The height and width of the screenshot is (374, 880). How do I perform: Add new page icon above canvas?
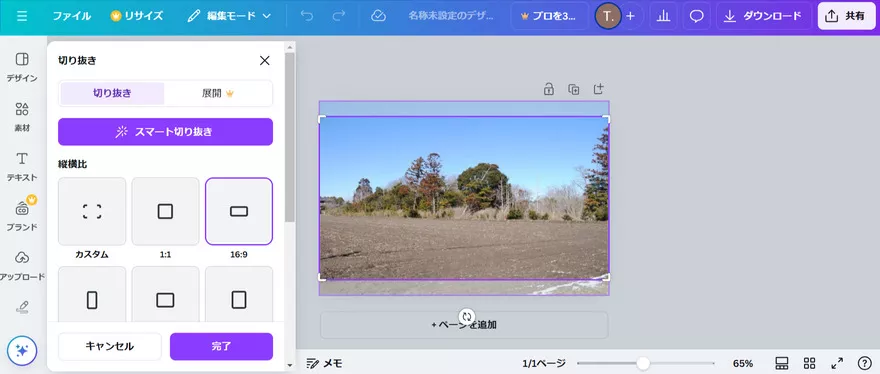pos(598,89)
